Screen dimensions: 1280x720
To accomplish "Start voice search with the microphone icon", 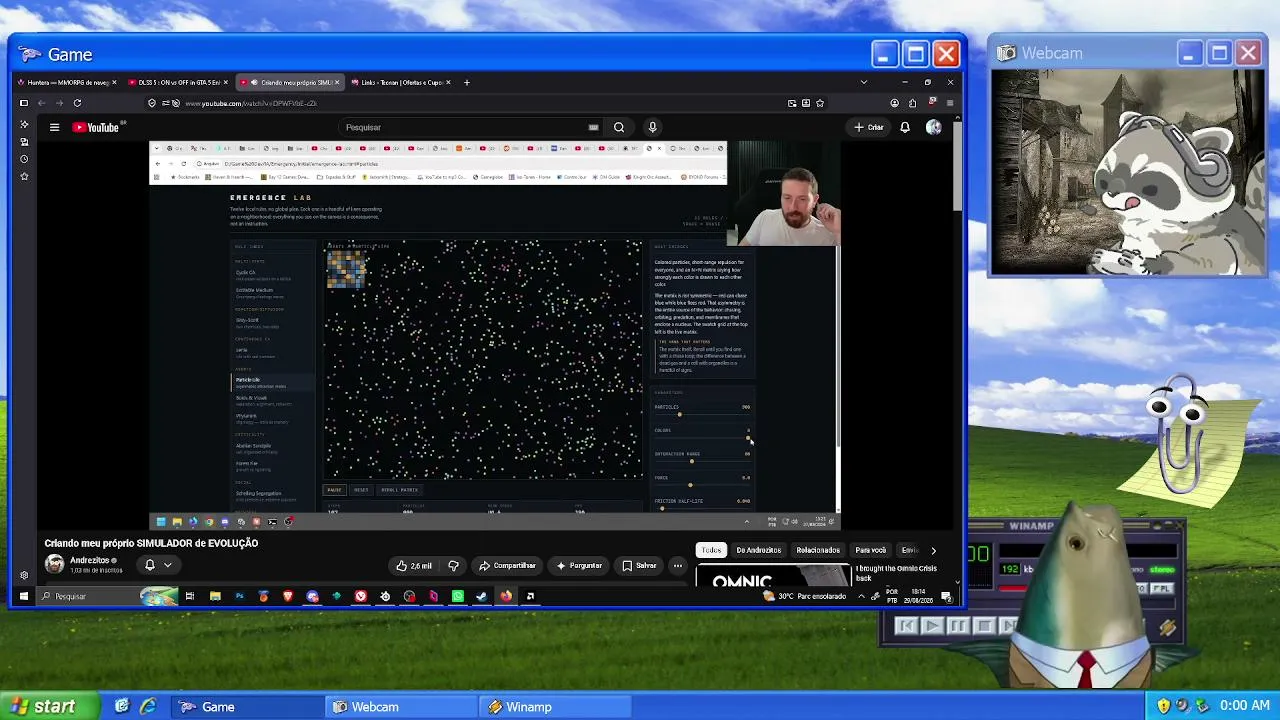I will [x=652, y=127].
